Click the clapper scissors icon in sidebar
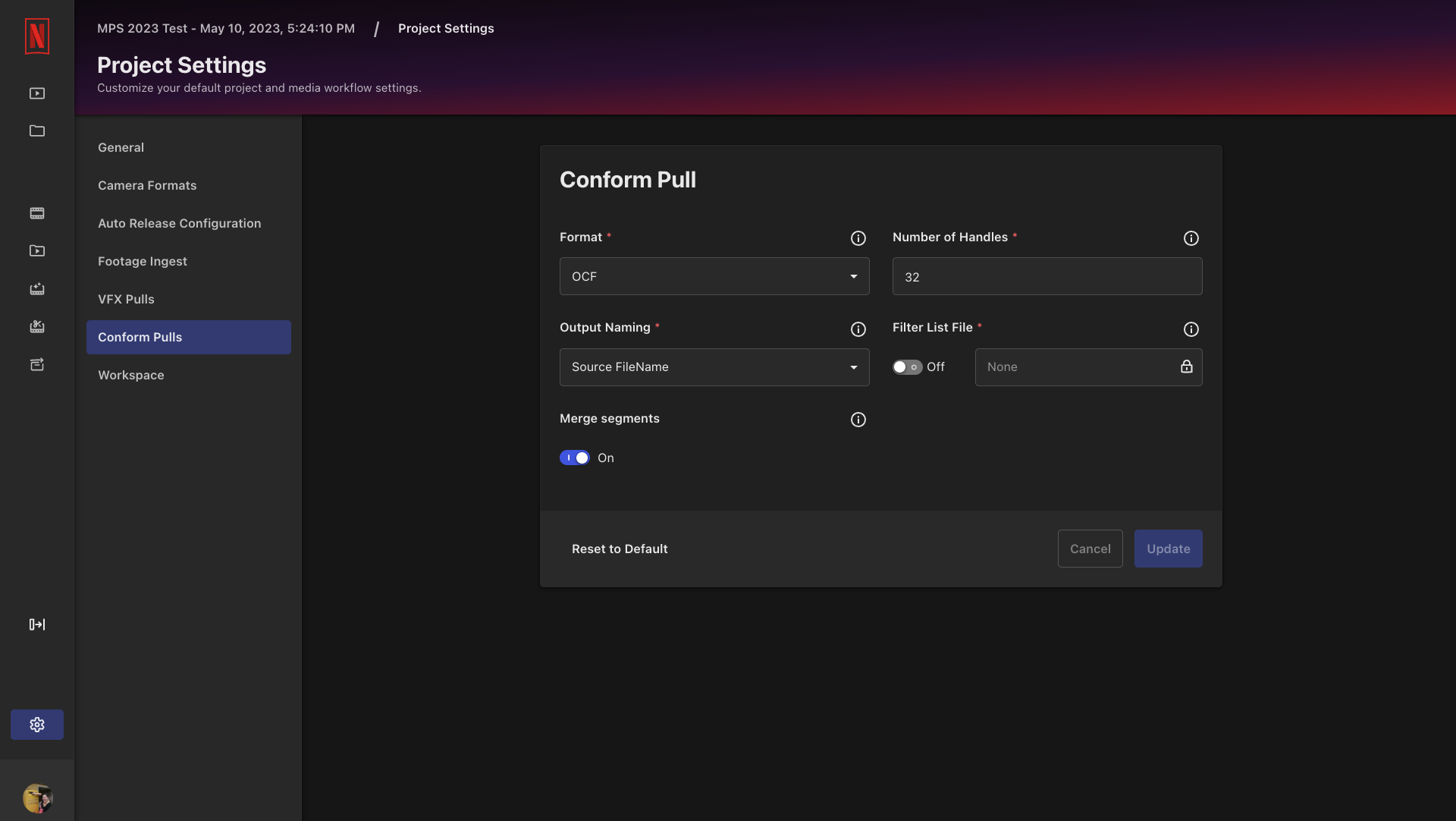 [x=37, y=327]
